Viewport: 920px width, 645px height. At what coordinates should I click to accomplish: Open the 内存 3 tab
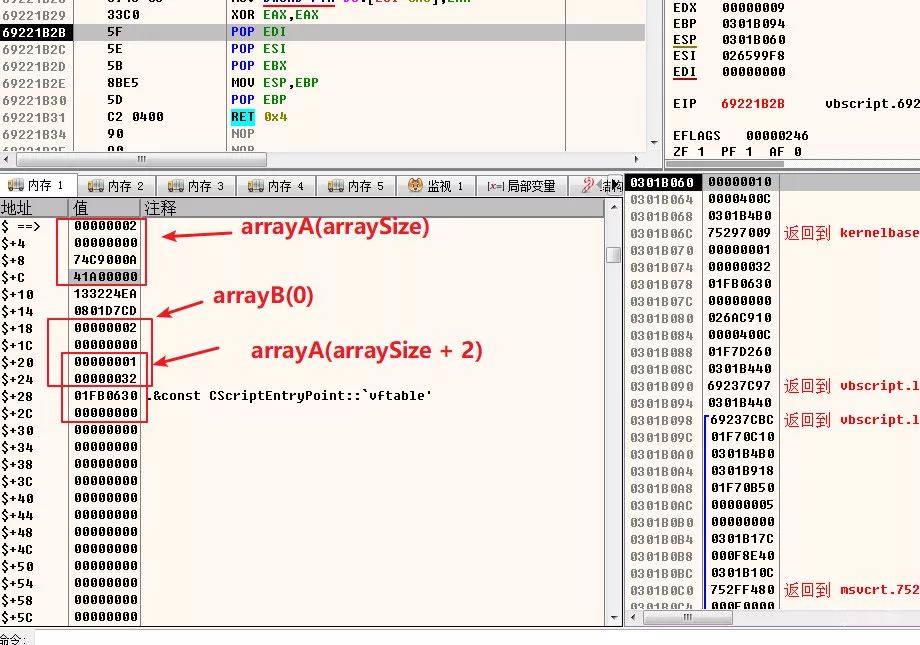[x=197, y=186]
